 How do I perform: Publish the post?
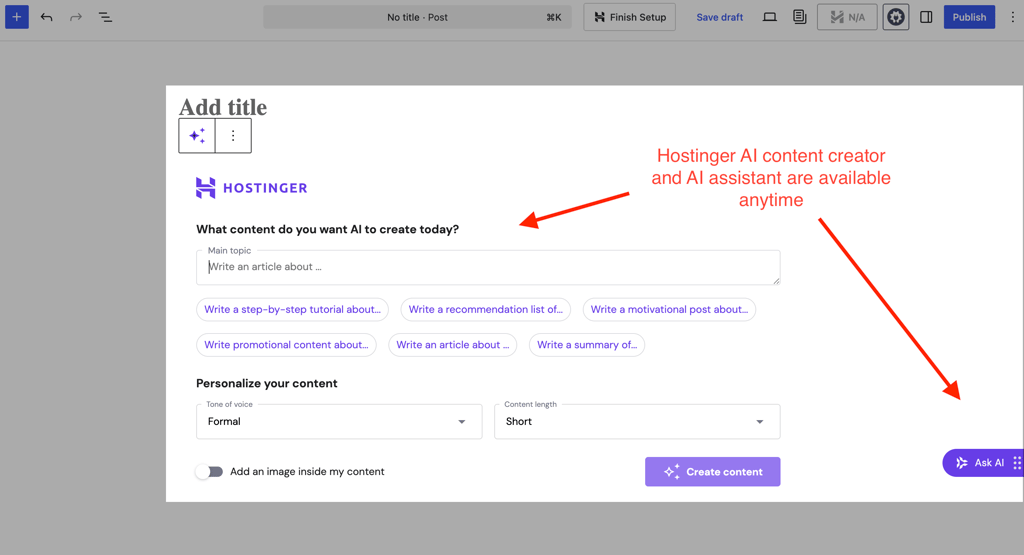click(969, 17)
